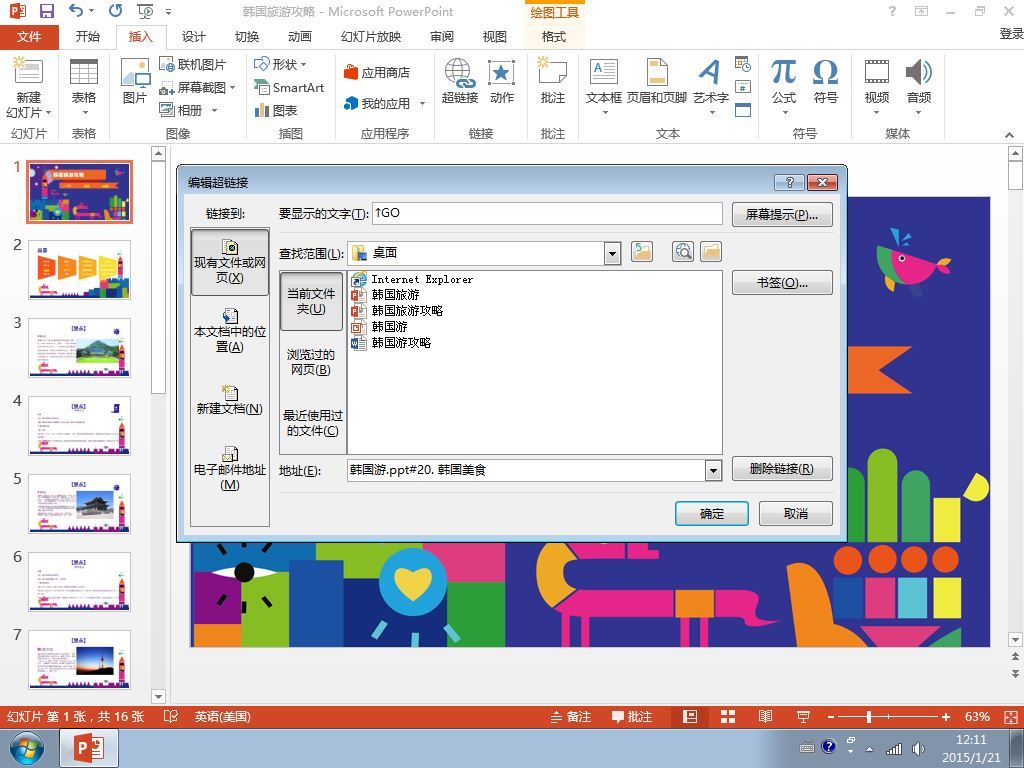1024x768 pixels.
Task: Switch to Slide Sorter view in status bar
Action: (x=728, y=716)
